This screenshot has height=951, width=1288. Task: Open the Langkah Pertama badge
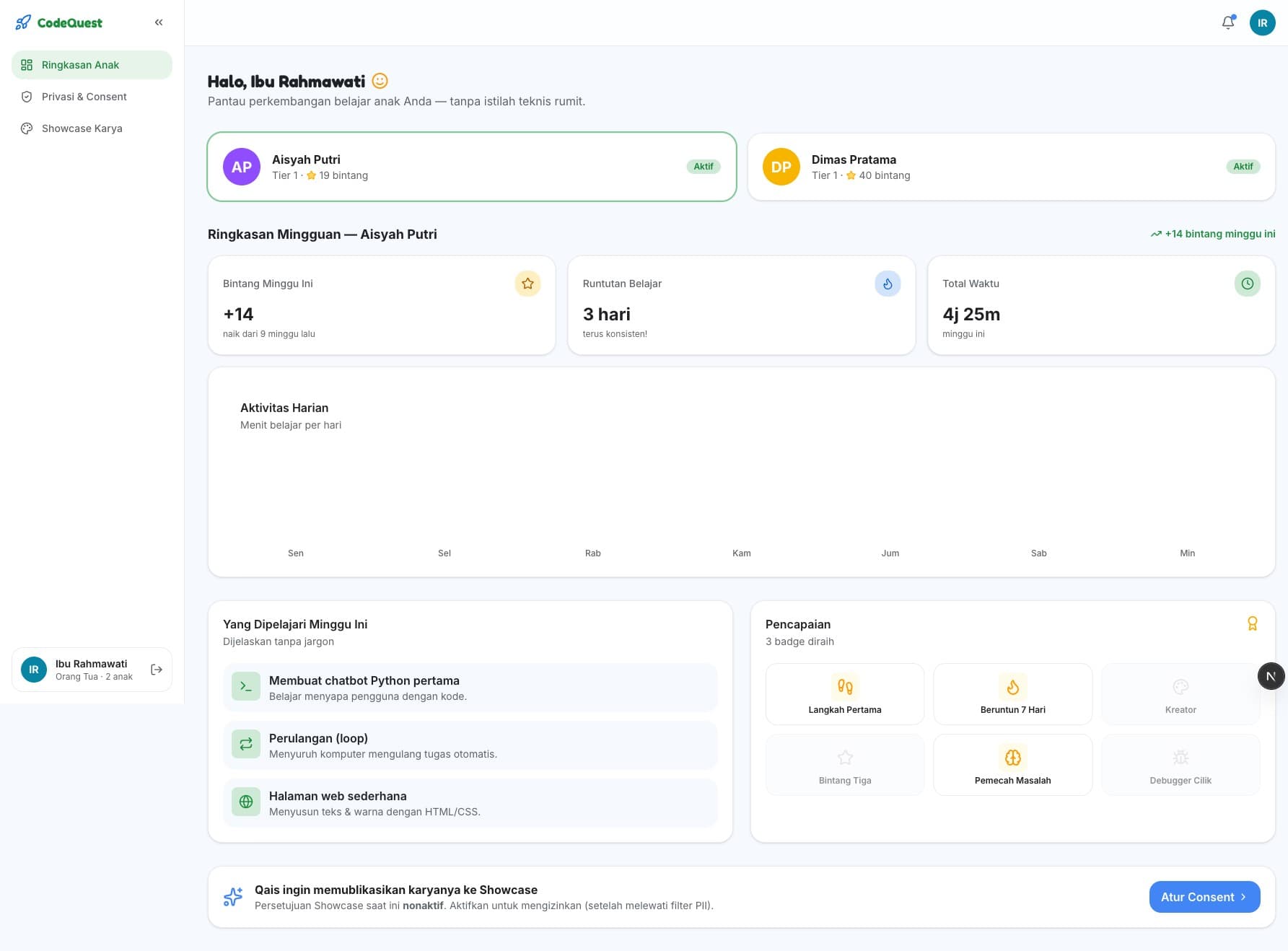845,694
